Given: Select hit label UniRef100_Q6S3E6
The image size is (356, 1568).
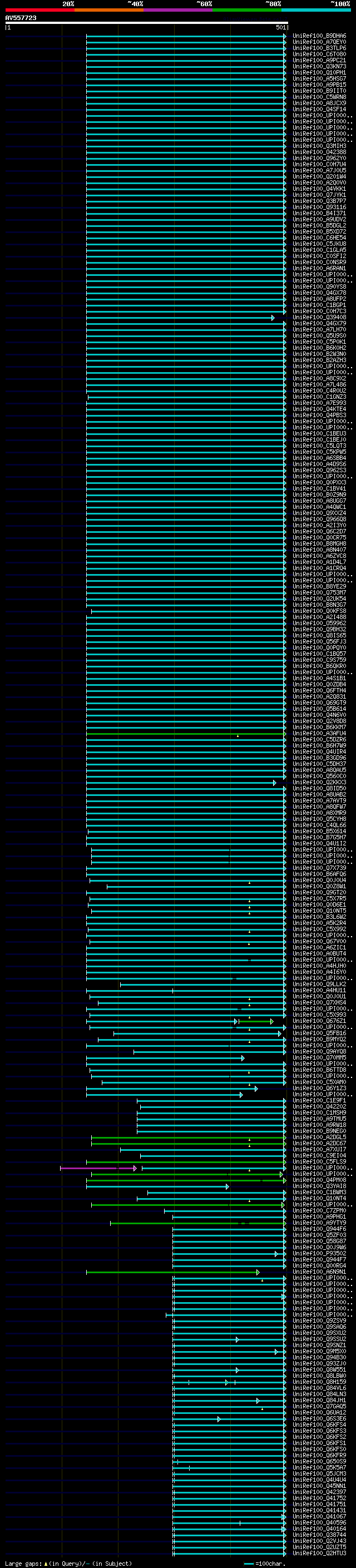Looking at the screenshot, I should [319, 1418].
